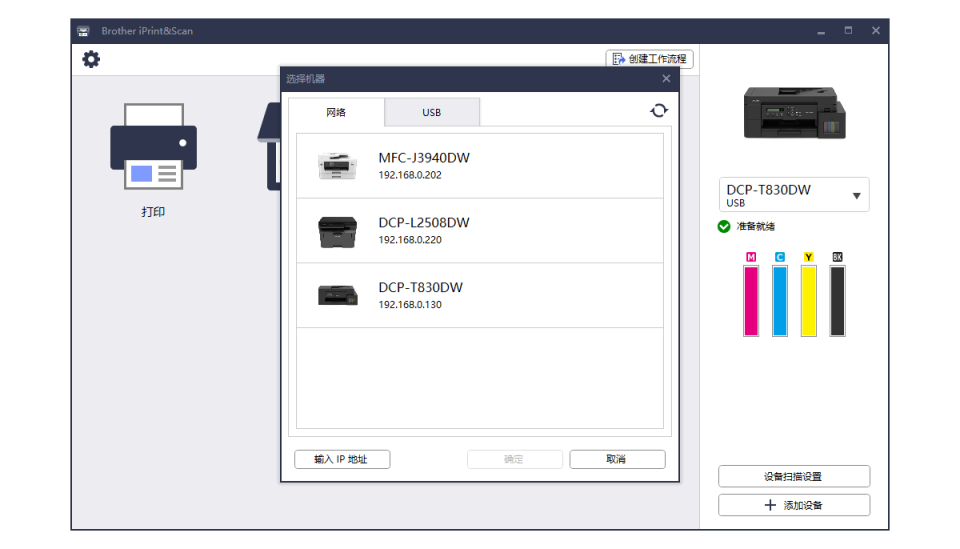Screen dimensions: 960x549
Task: Maximize the Brother iPrint&Scan window
Action: 848,31
